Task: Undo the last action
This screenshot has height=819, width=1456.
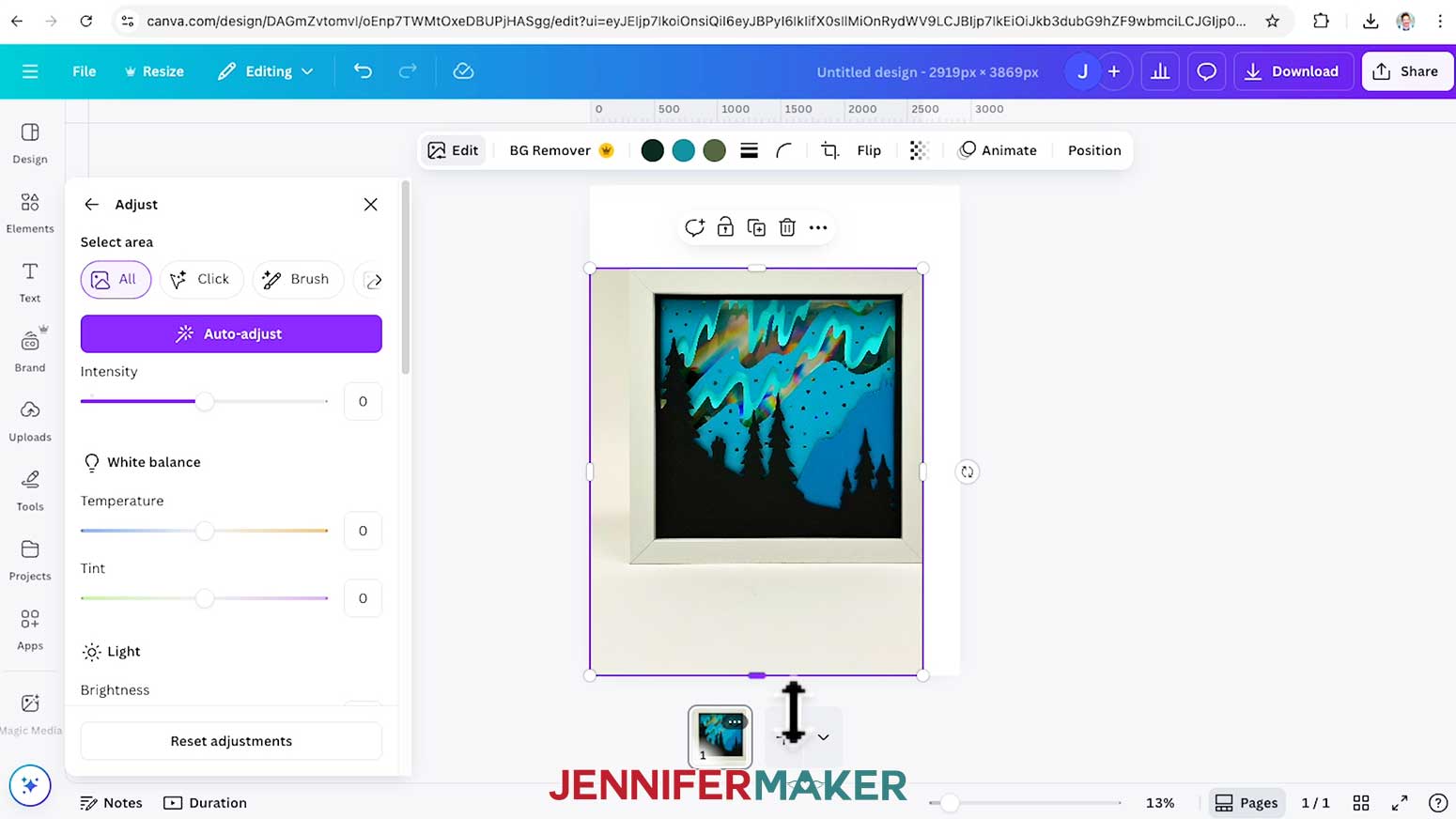Action: point(363,71)
